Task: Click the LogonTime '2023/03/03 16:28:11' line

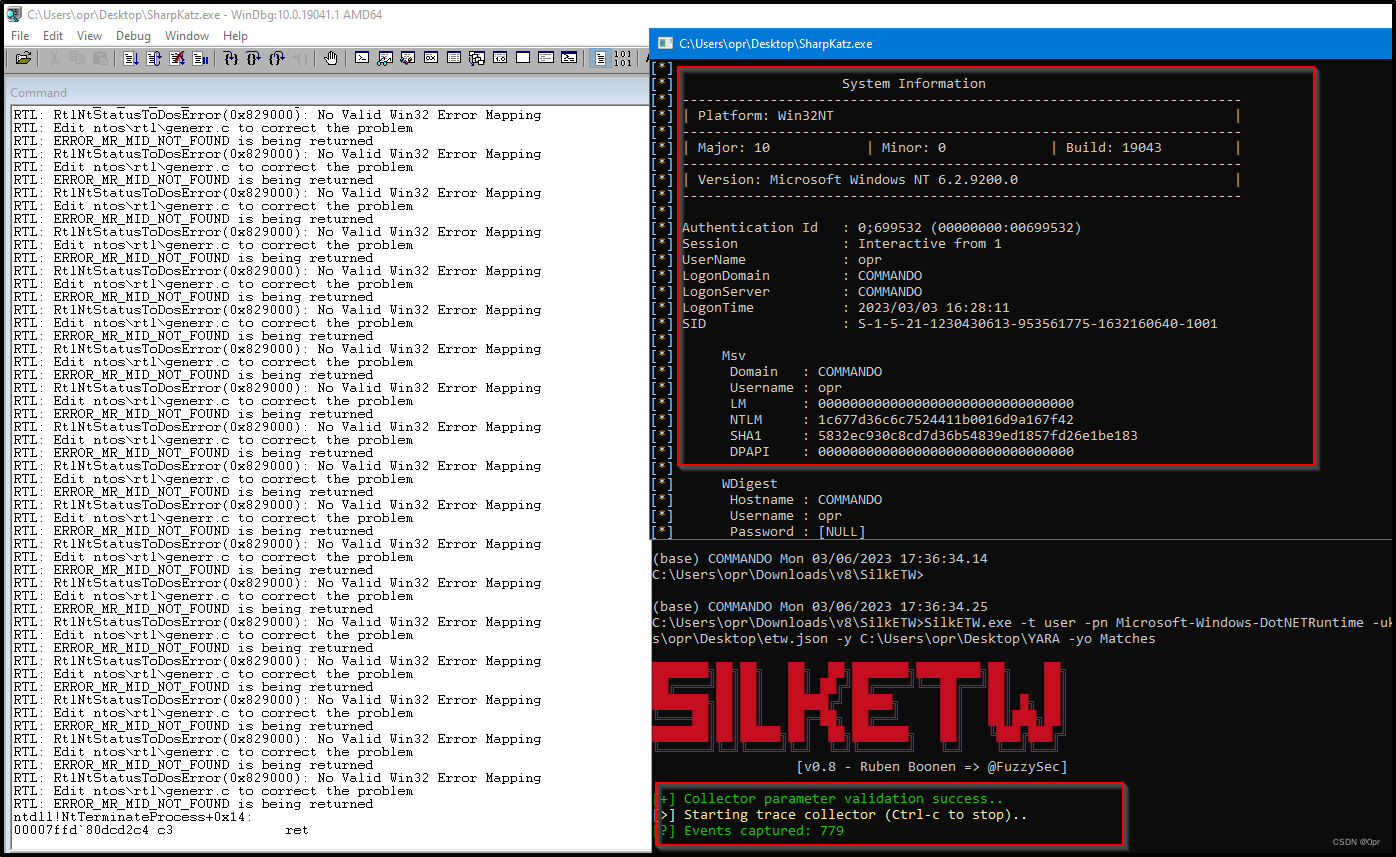Action: pyautogui.click(x=845, y=307)
